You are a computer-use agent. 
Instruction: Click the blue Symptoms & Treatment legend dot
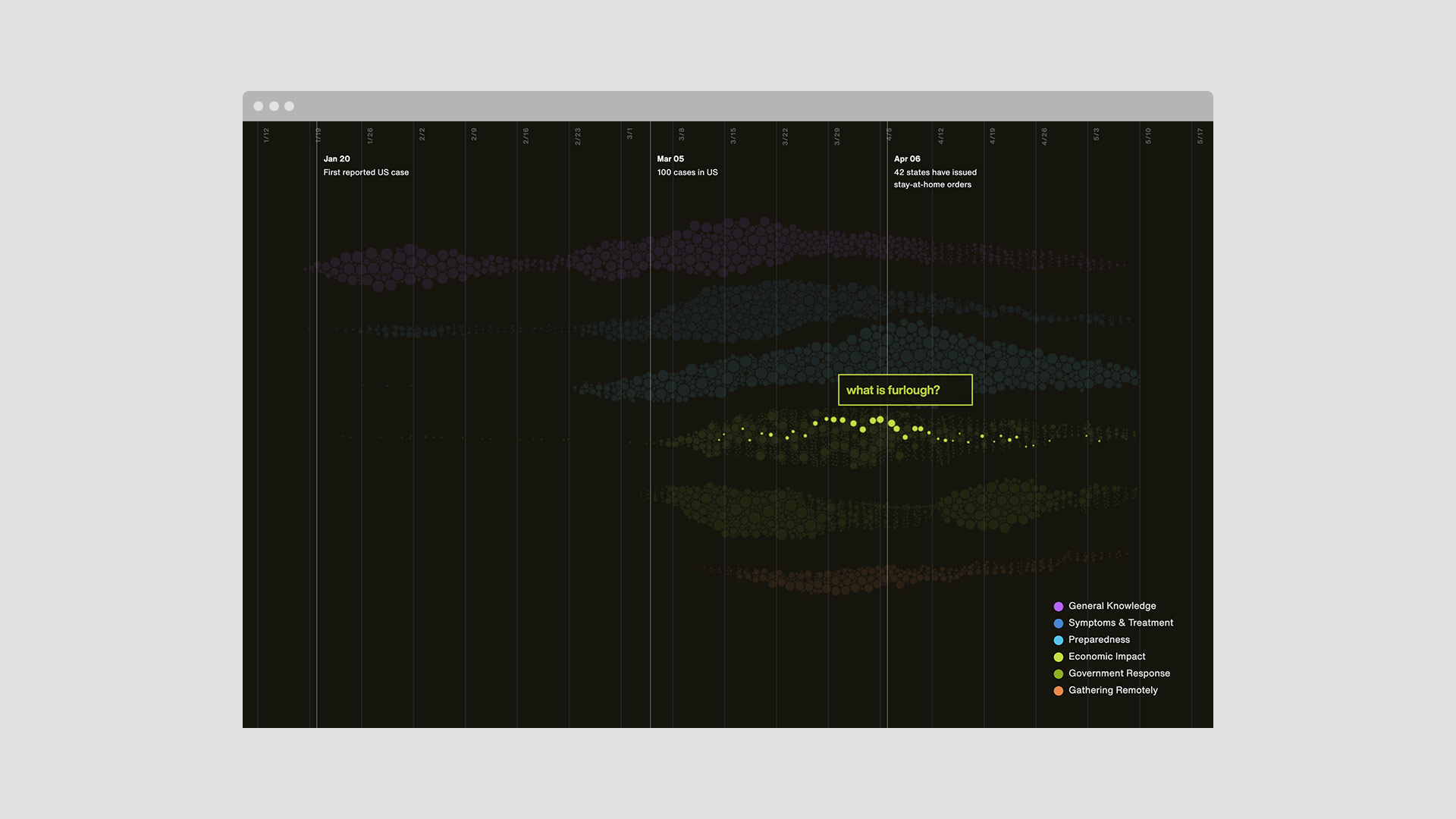click(x=1059, y=623)
